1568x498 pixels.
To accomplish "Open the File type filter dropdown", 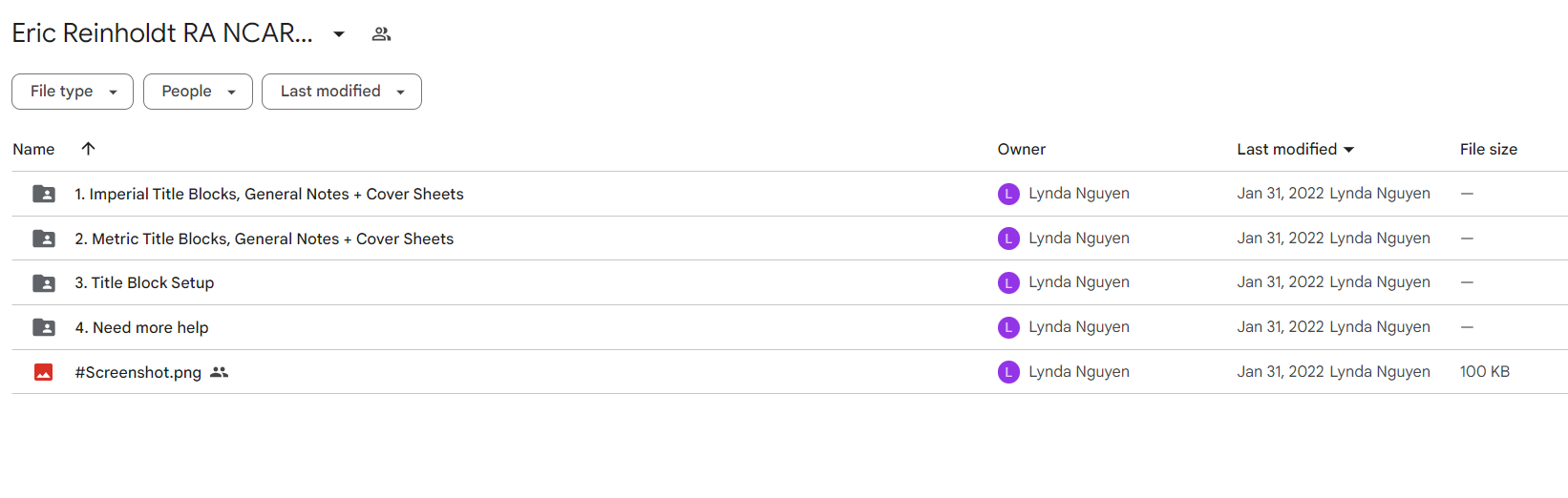I will coord(73,92).
